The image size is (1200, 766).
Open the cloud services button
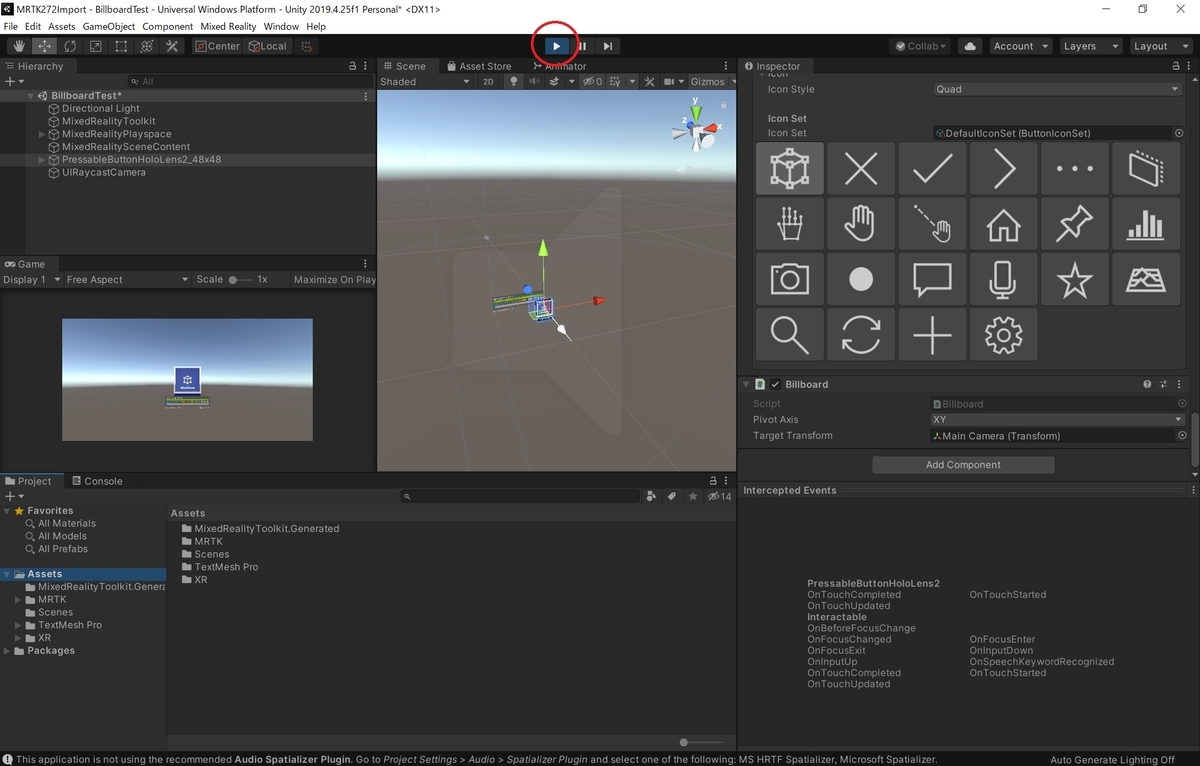coord(969,46)
